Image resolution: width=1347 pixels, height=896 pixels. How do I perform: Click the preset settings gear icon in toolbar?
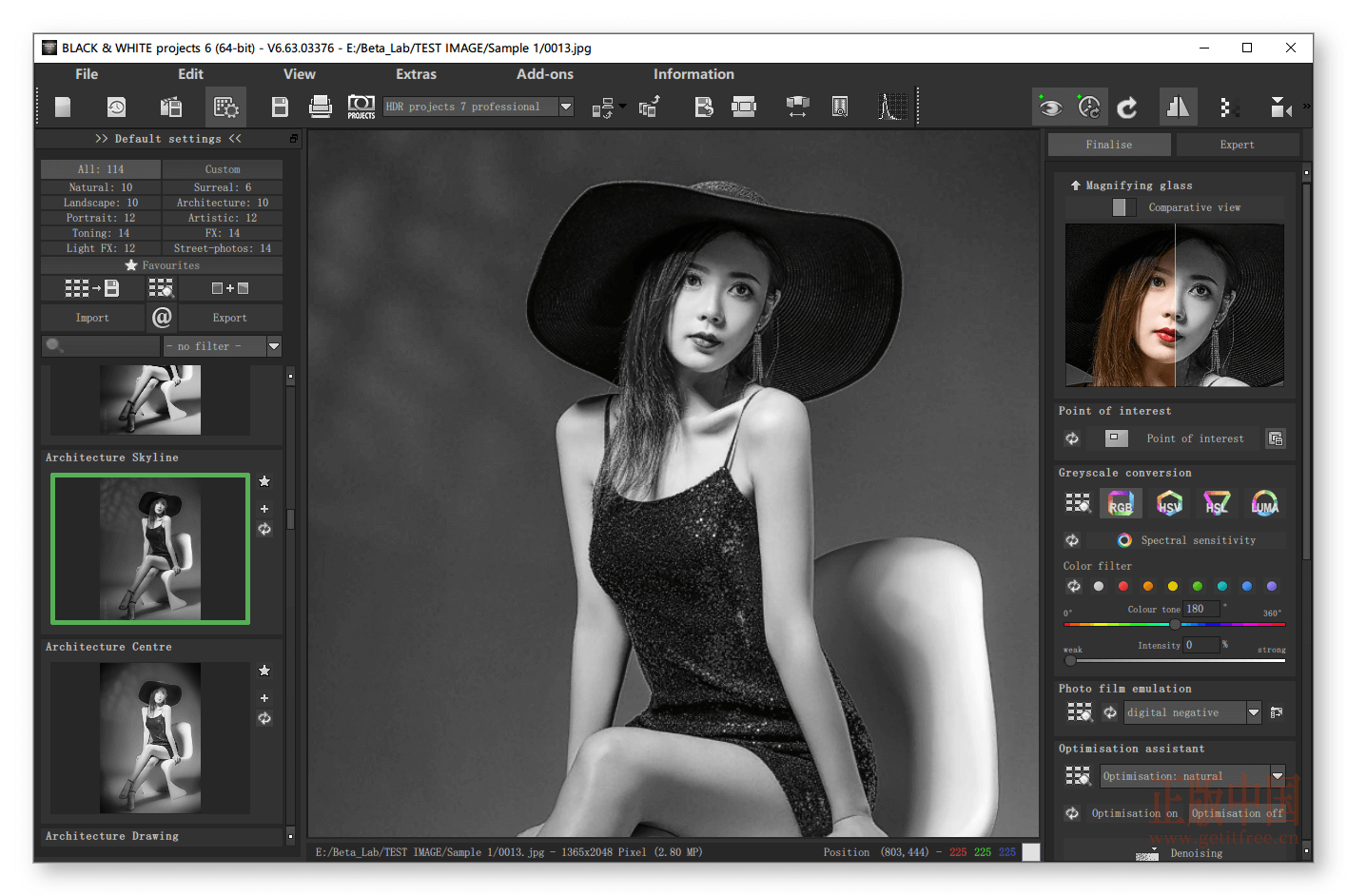[x=225, y=107]
